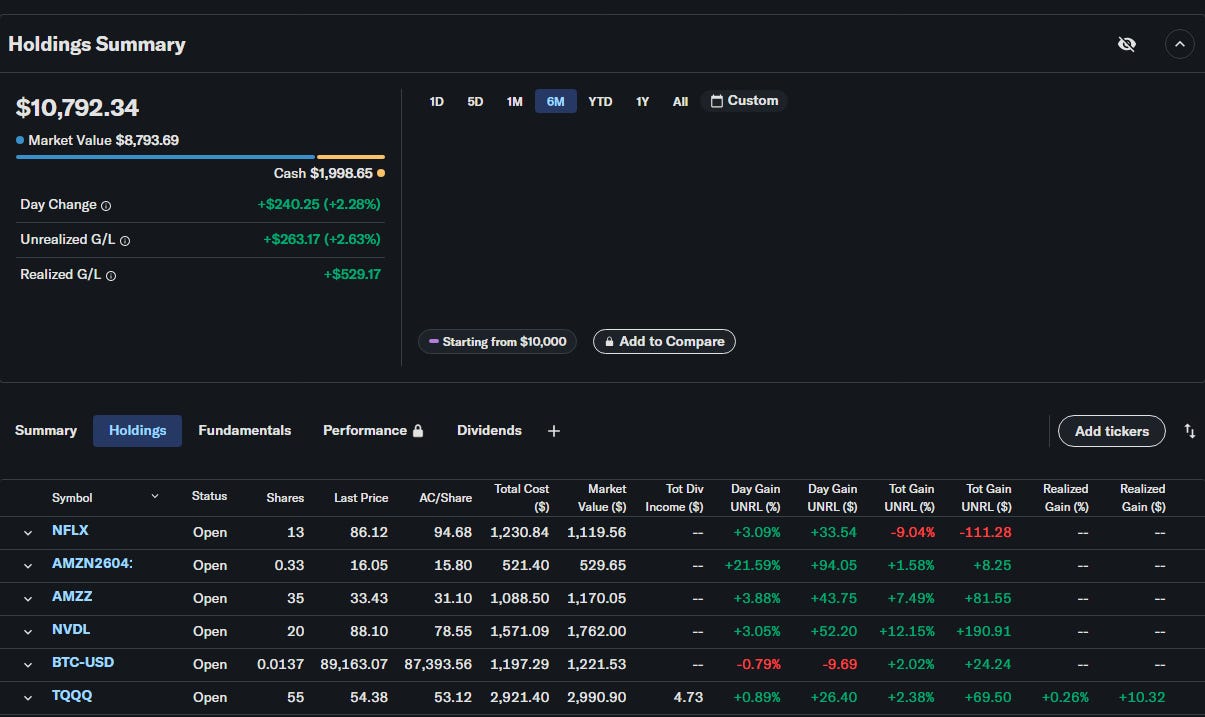Click info icon beside Unrealized G/L
The height and width of the screenshot is (717, 1205).
pyautogui.click(x=125, y=240)
